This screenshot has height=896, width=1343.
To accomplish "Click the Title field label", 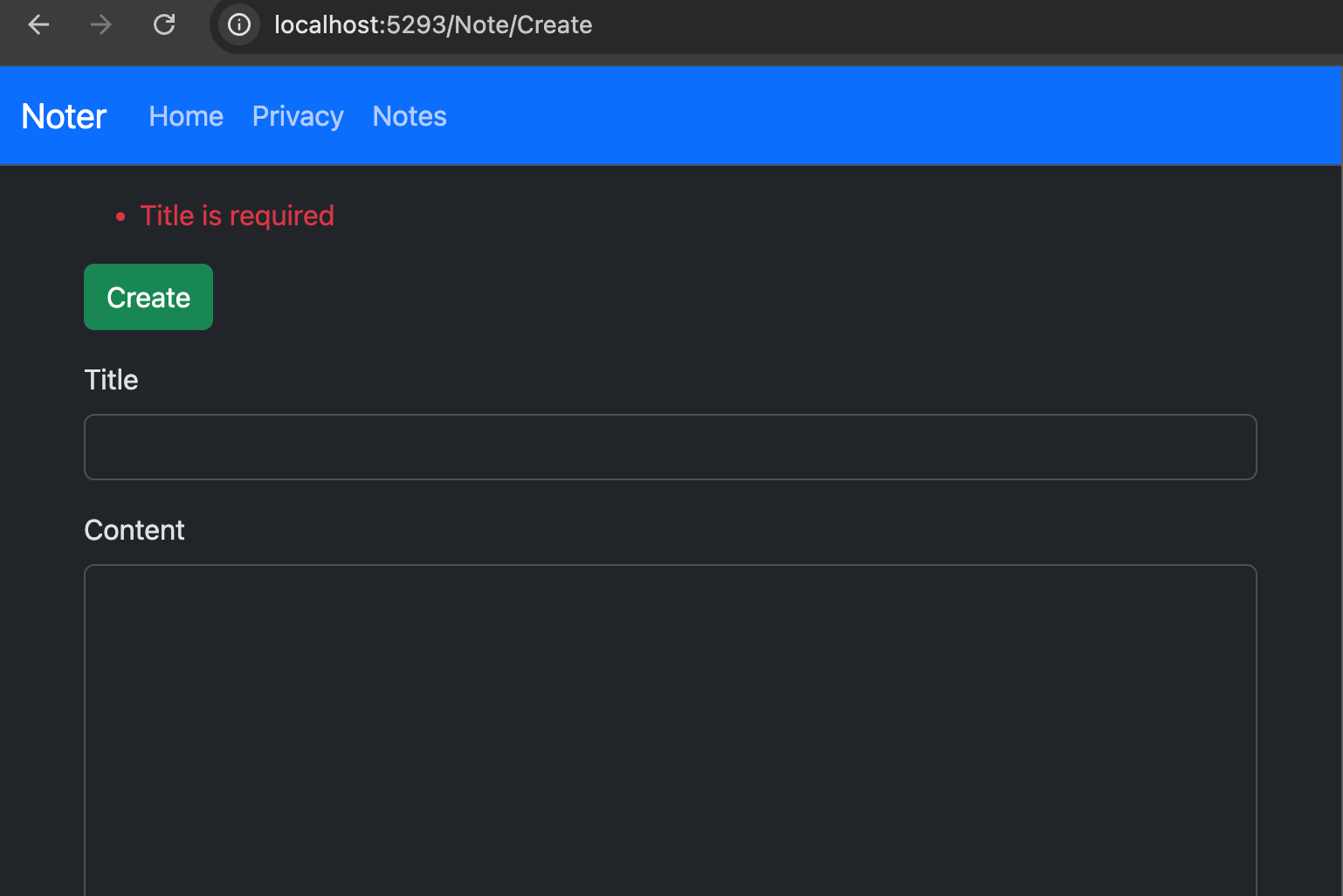I will coord(111,380).
